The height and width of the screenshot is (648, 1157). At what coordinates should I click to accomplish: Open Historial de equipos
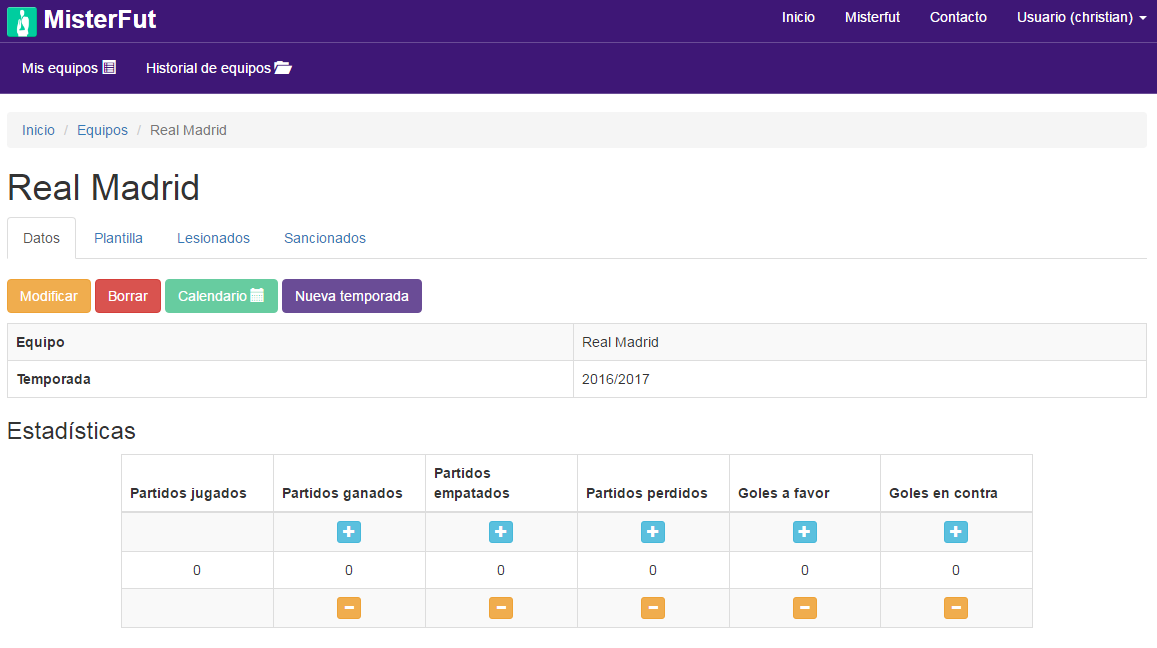(218, 68)
